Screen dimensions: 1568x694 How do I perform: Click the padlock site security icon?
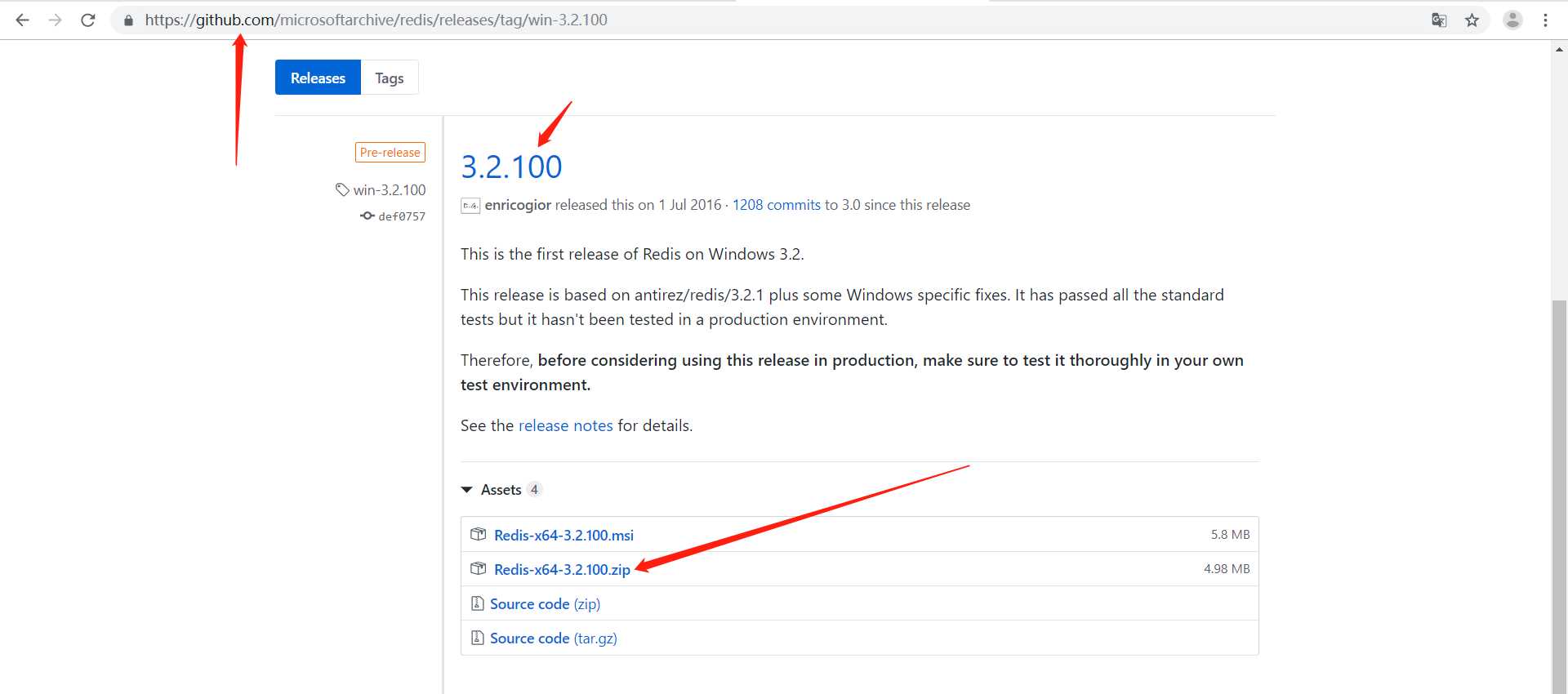tap(128, 20)
